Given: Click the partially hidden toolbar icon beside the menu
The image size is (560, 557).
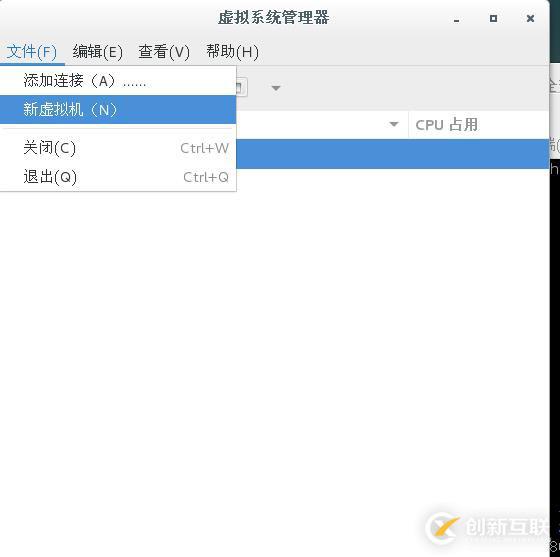Looking at the screenshot, I should [x=241, y=88].
